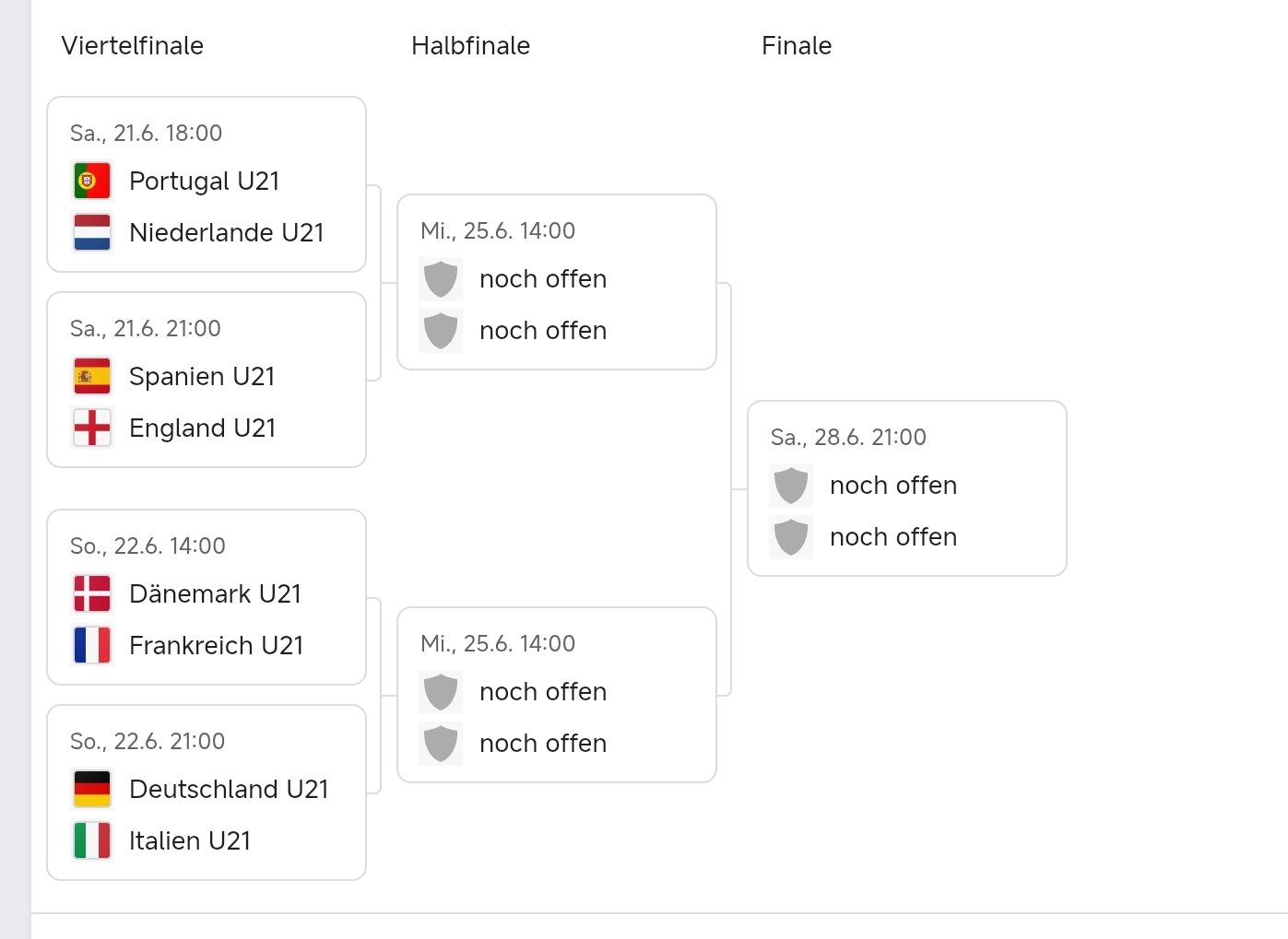Click the Finale round heading
The height and width of the screenshot is (939, 1288).
coord(797,46)
